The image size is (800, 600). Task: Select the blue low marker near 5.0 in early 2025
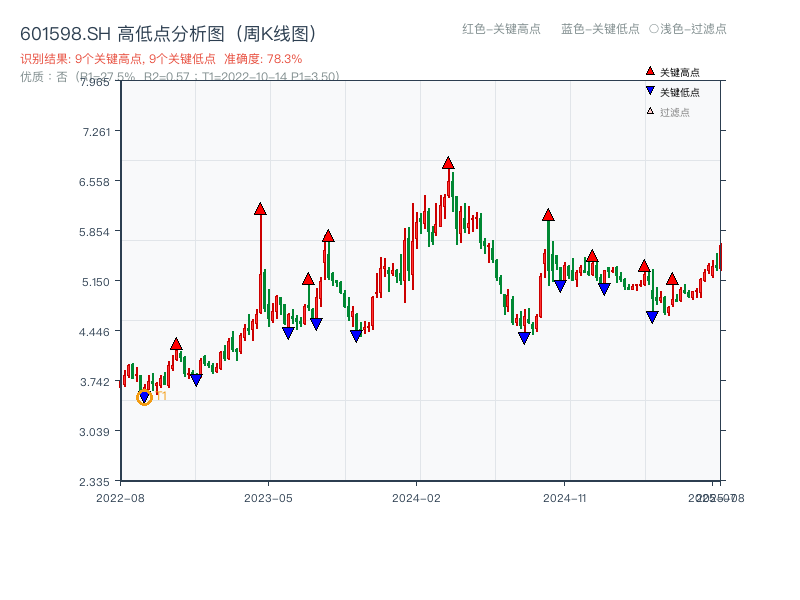605,289
